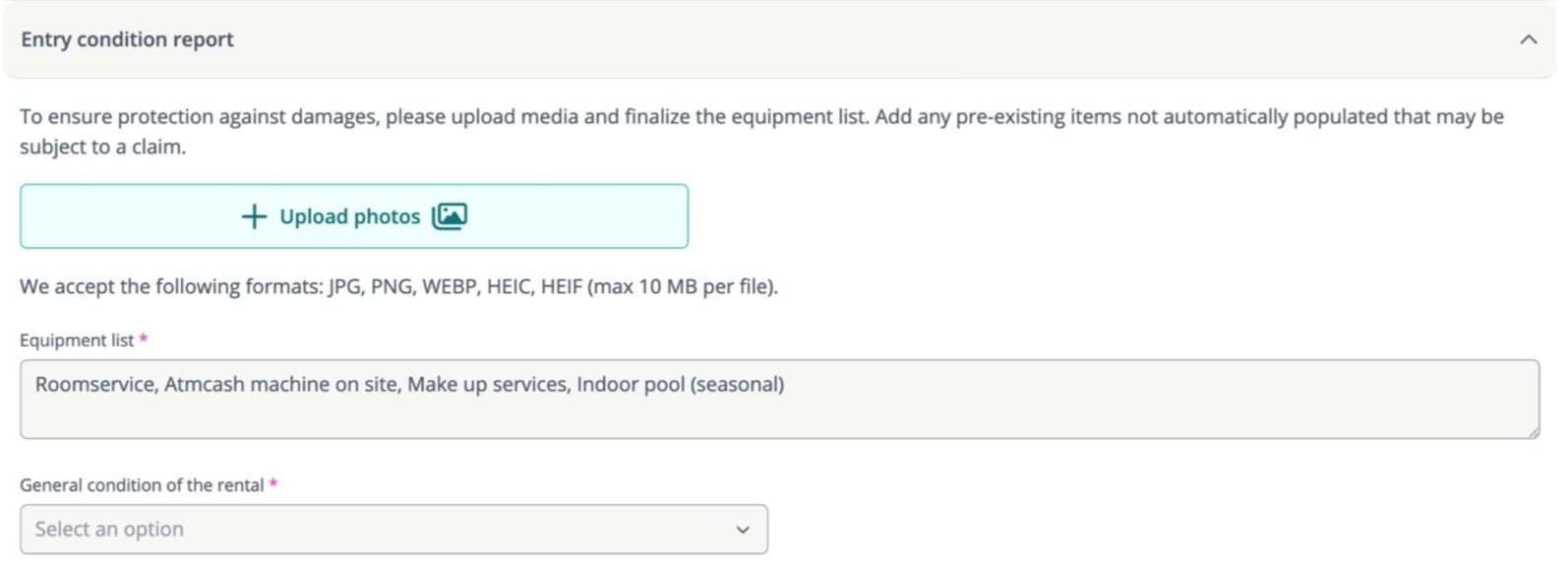Click the 'Upload photos' text label
The image size is (1568, 565).
[x=349, y=217]
